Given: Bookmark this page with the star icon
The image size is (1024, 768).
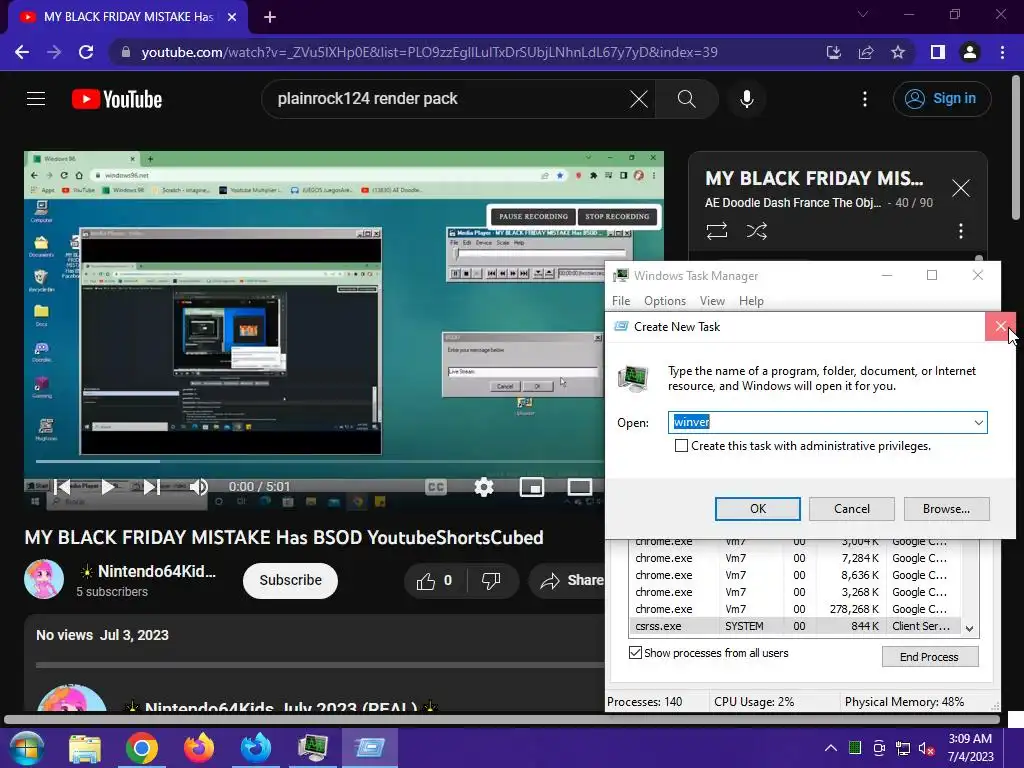Looking at the screenshot, I should [x=898, y=52].
